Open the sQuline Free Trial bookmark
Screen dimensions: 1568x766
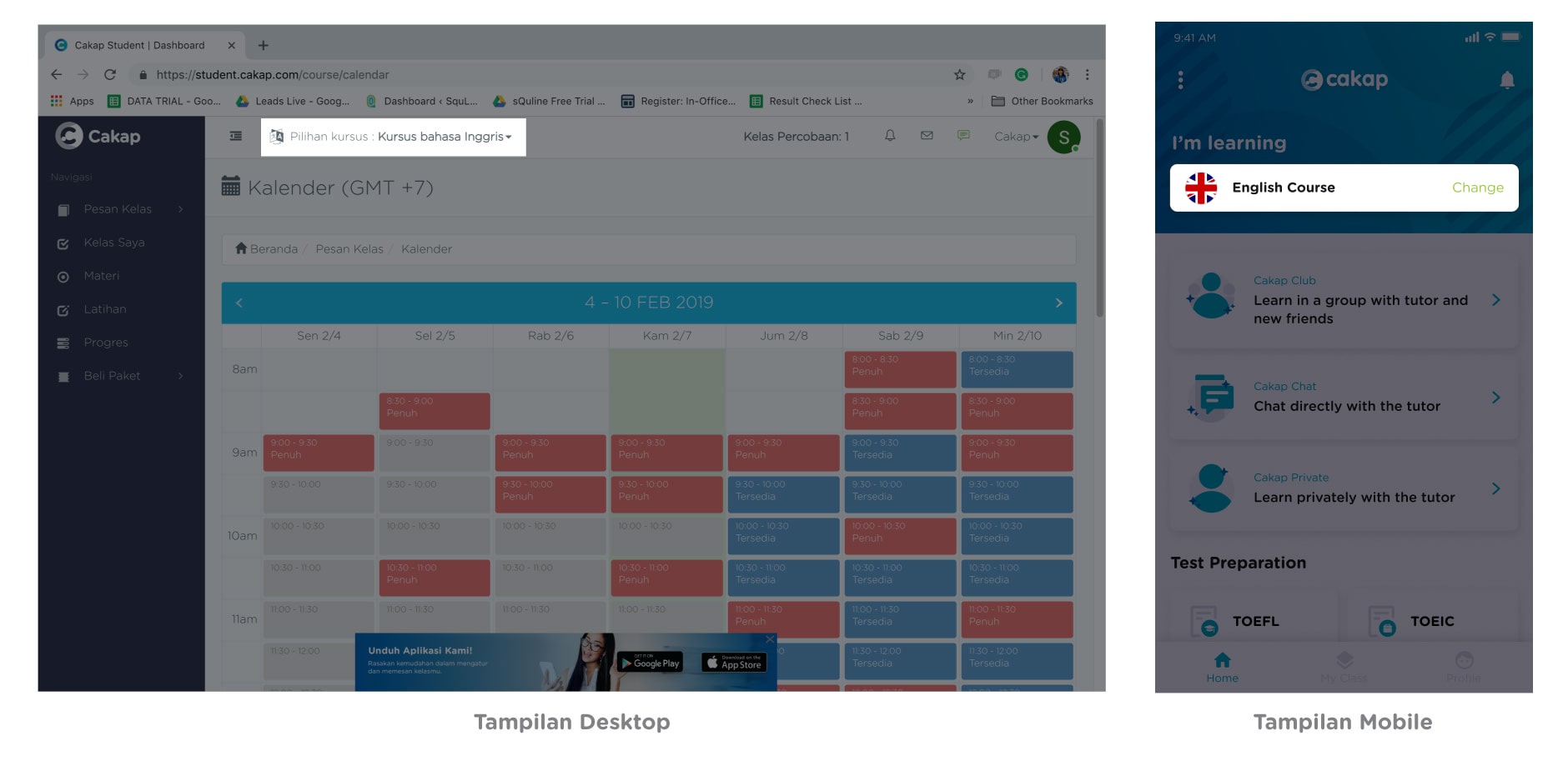pyautogui.click(x=549, y=102)
